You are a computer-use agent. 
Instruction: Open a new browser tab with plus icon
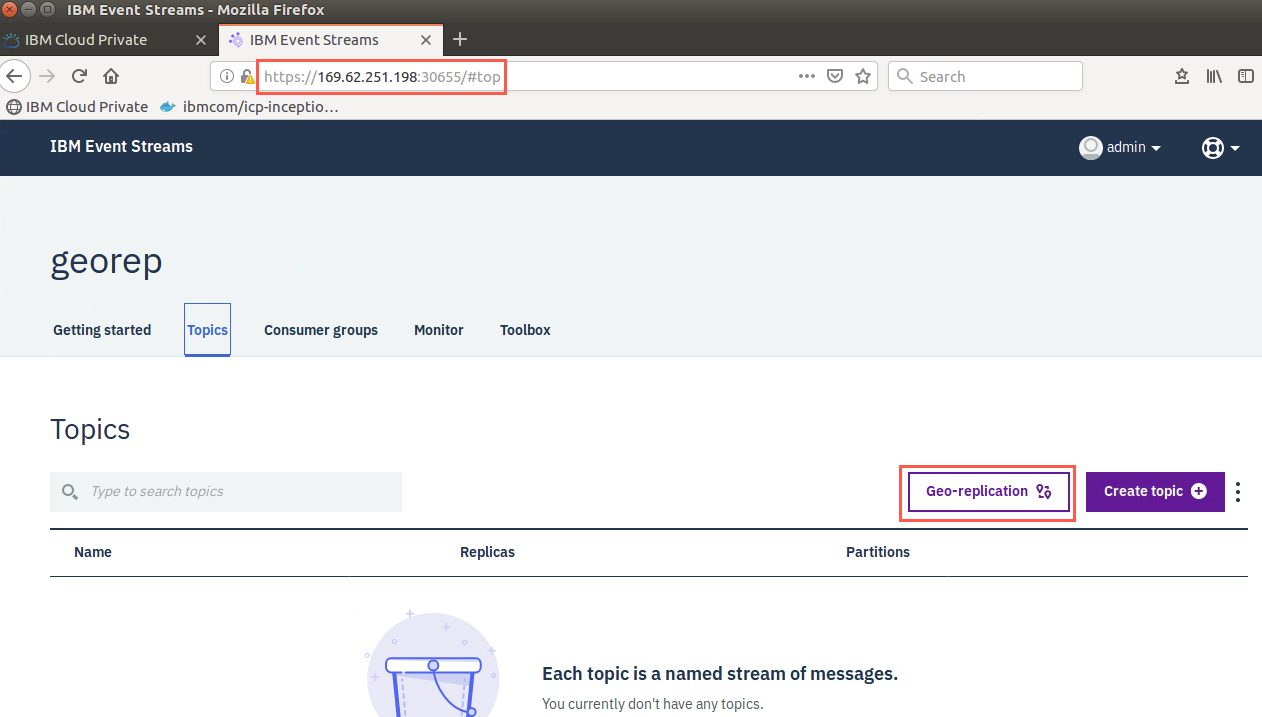click(460, 39)
